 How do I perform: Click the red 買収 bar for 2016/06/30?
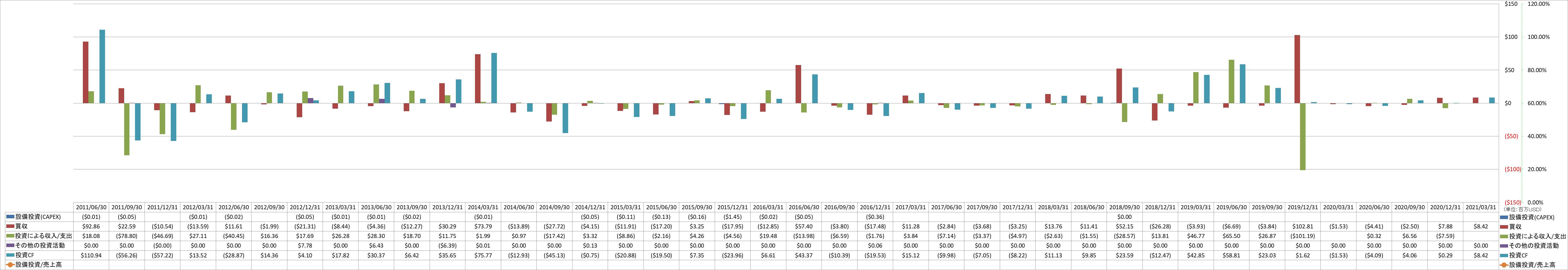[x=799, y=84]
